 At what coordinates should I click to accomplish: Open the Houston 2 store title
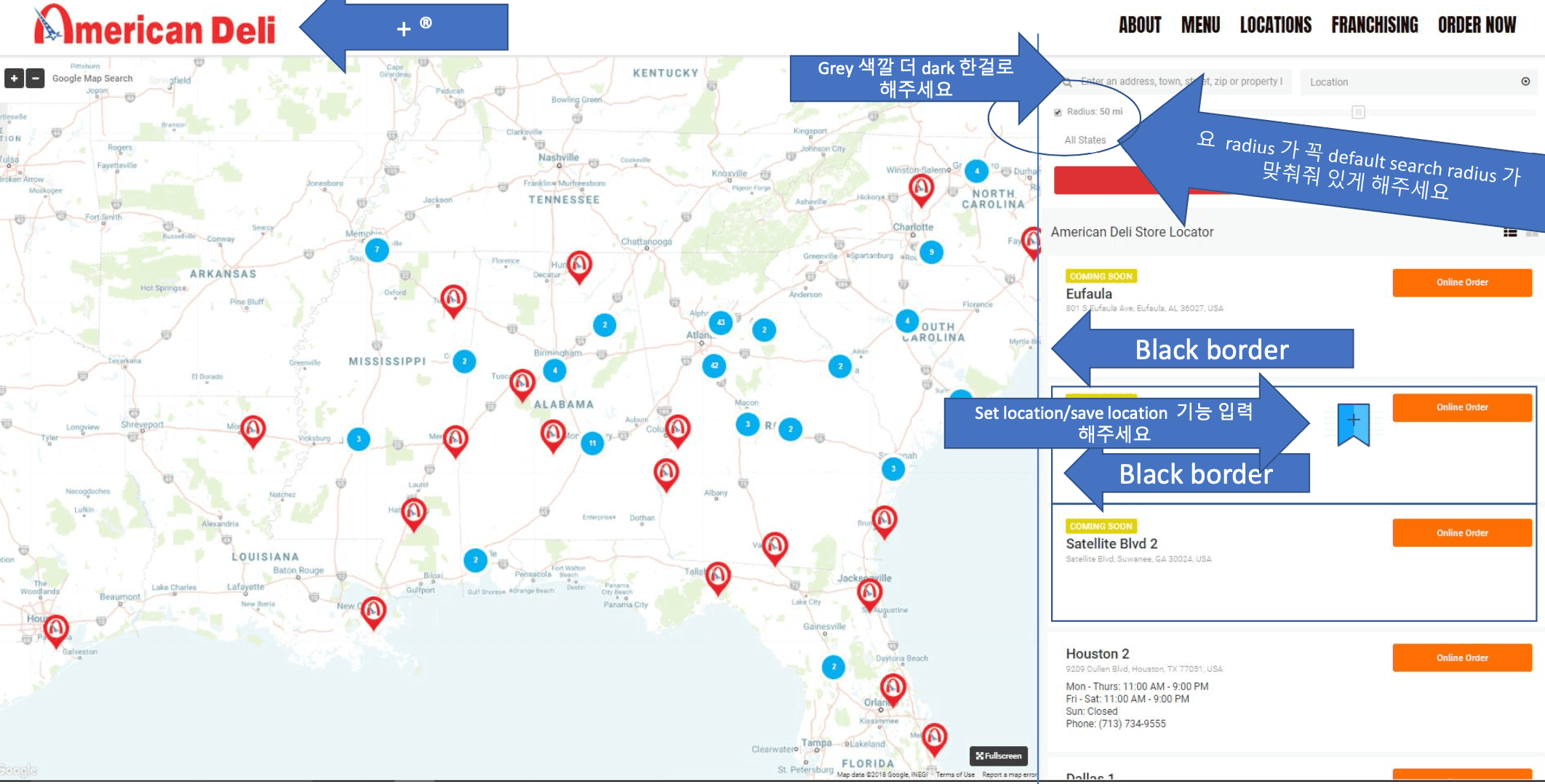[1098, 654]
